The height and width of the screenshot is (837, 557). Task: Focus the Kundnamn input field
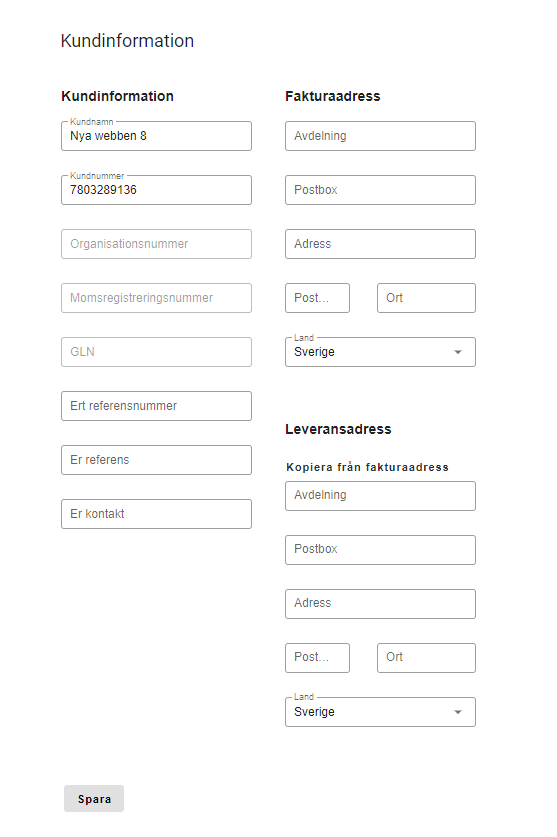156,136
